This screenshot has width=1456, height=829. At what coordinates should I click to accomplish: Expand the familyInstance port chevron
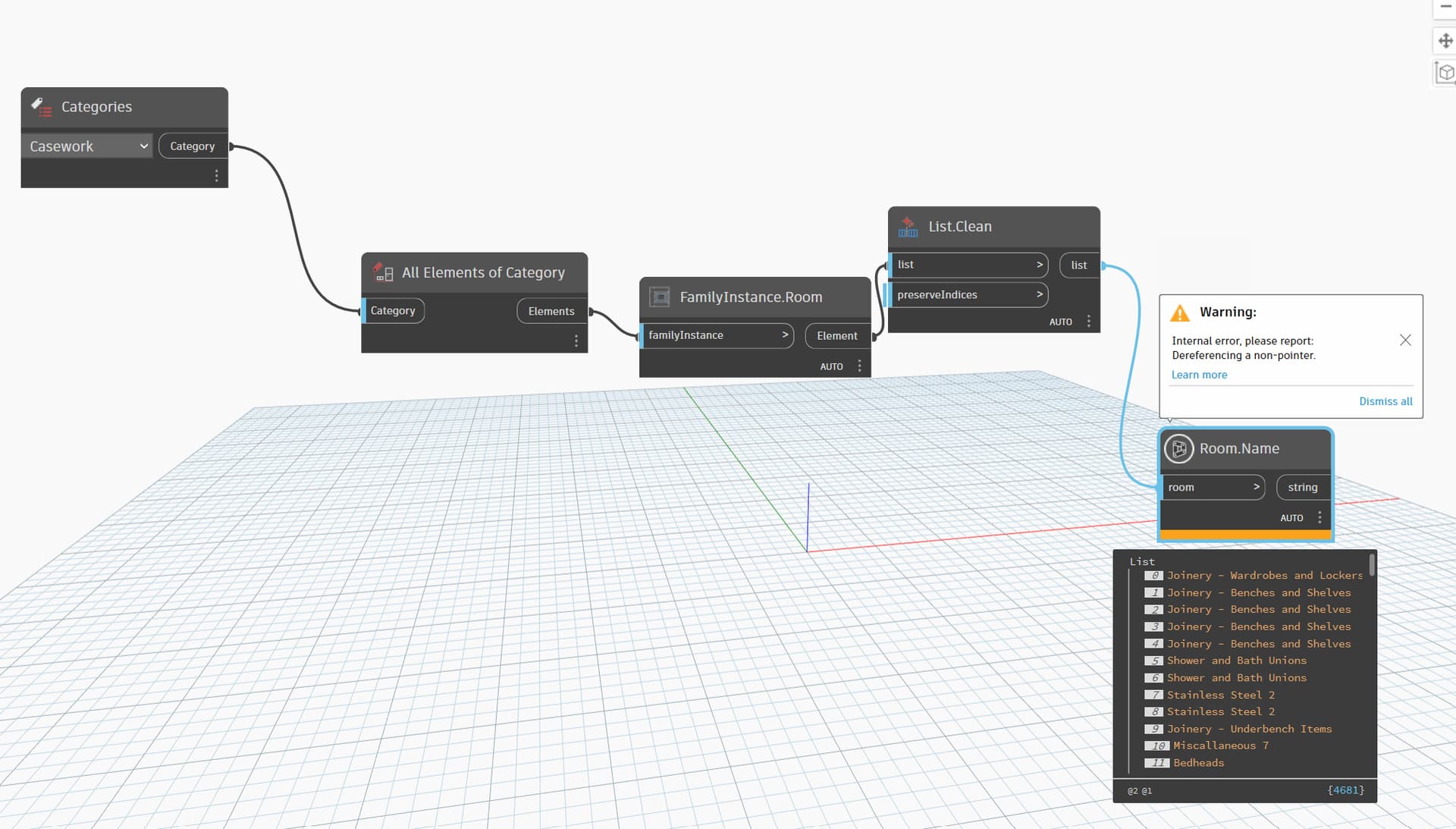(785, 334)
